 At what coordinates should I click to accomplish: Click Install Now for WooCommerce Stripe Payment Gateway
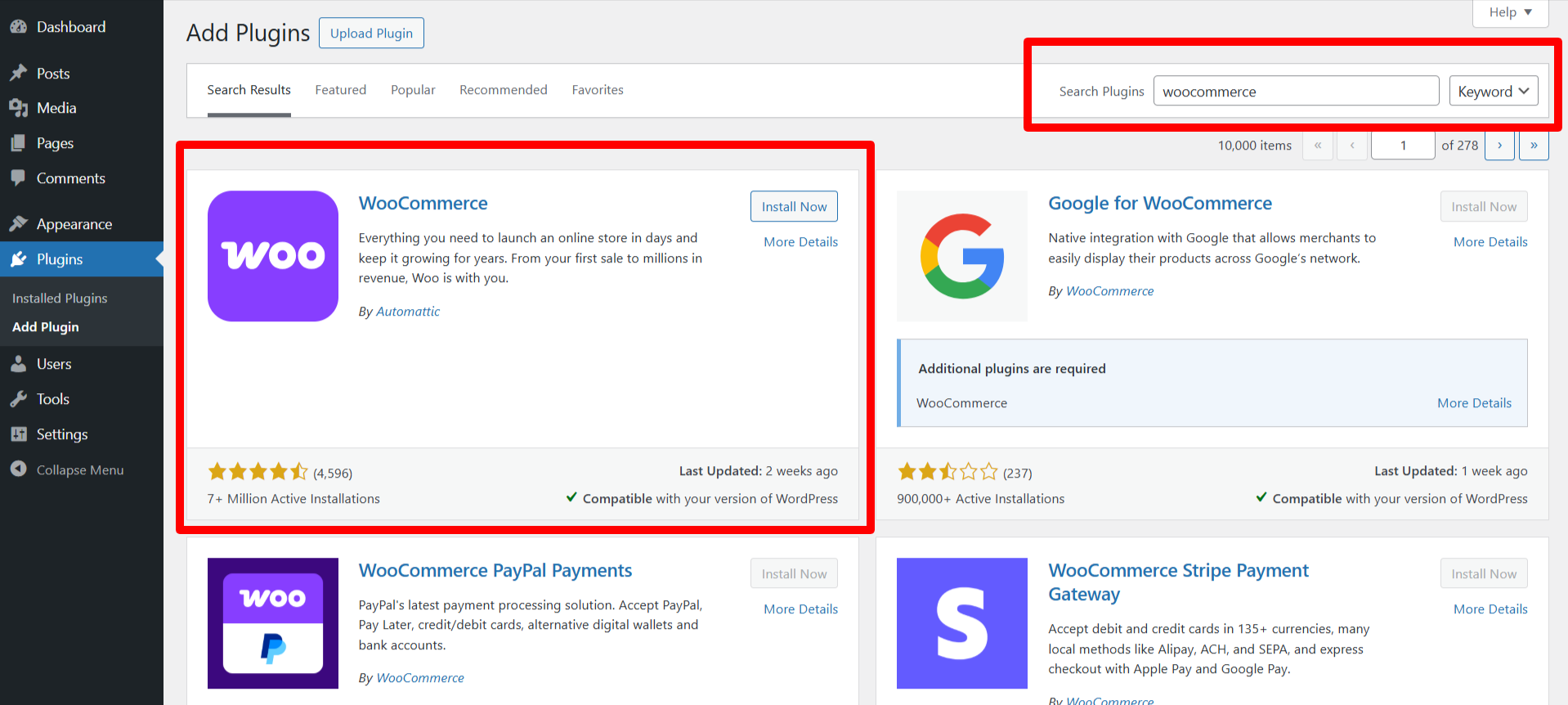pyautogui.click(x=1484, y=574)
